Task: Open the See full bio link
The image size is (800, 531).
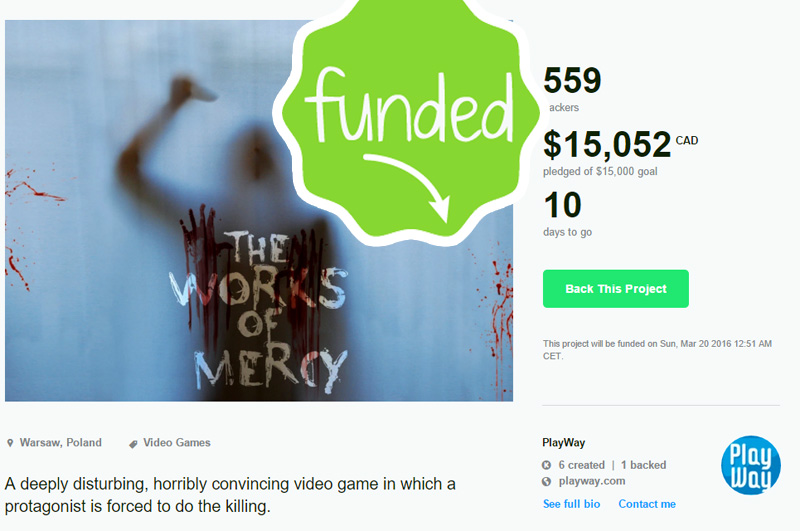Action: [571, 504]
